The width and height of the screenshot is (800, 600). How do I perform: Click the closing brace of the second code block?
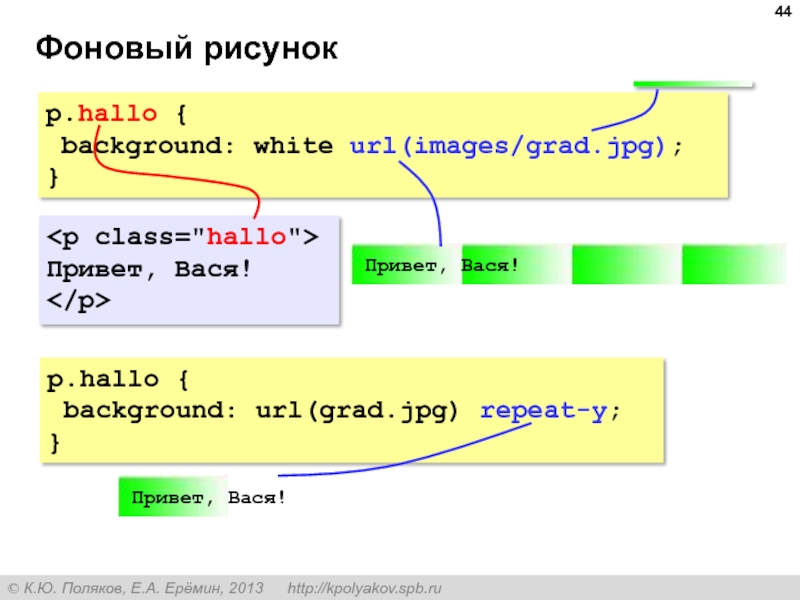point(55,443)
